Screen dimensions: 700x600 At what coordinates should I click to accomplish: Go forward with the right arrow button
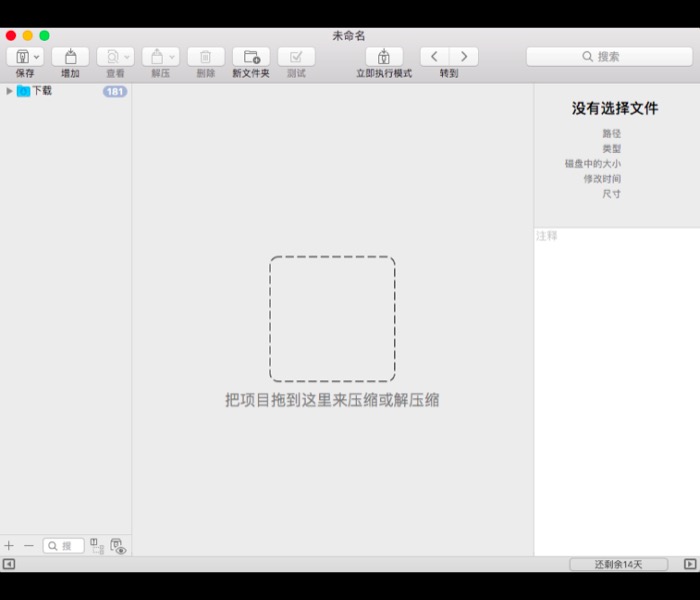coord(463,57)
